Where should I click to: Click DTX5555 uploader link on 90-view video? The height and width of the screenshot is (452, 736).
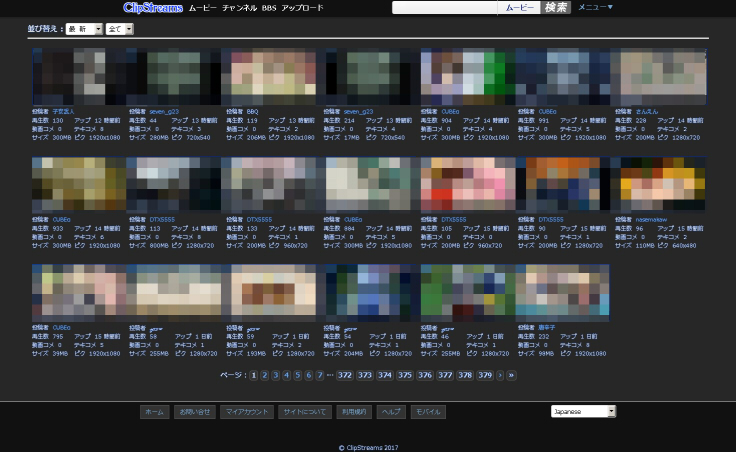[x=551, y=220]
